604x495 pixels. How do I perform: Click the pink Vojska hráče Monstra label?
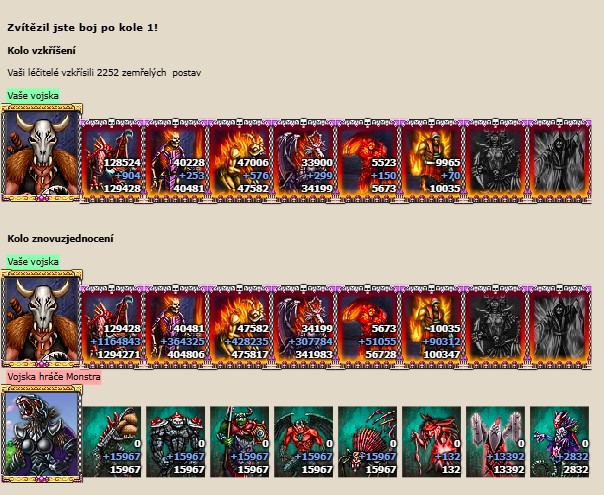(54, 376)
